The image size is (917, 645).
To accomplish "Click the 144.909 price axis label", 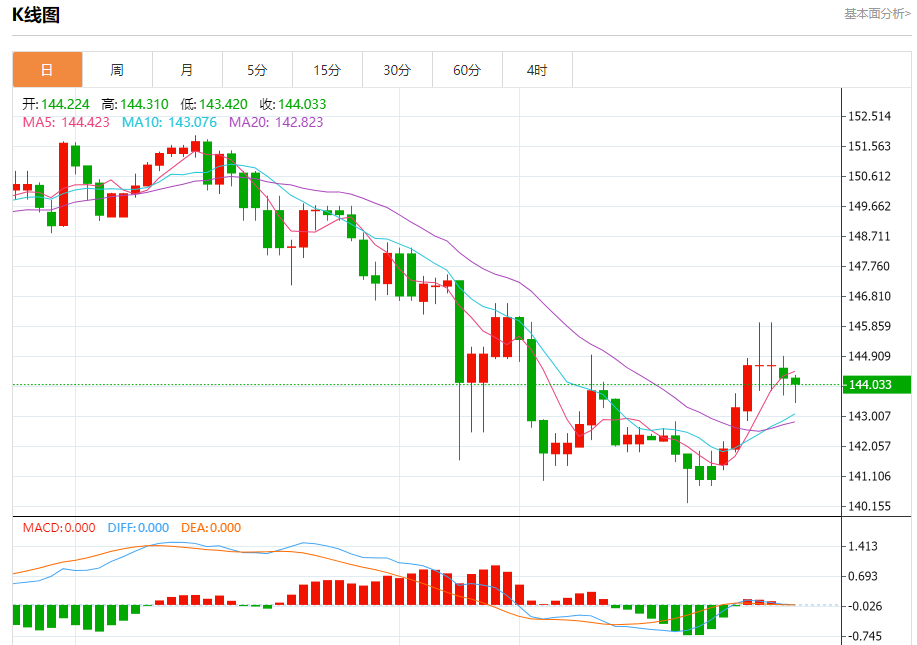I will 870,356.
